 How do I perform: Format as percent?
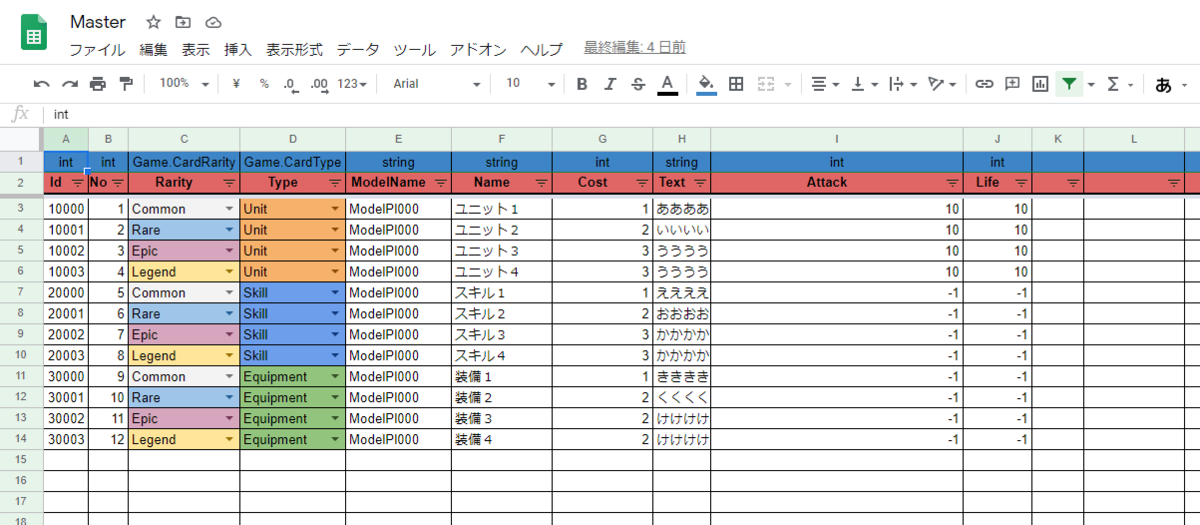264,84
